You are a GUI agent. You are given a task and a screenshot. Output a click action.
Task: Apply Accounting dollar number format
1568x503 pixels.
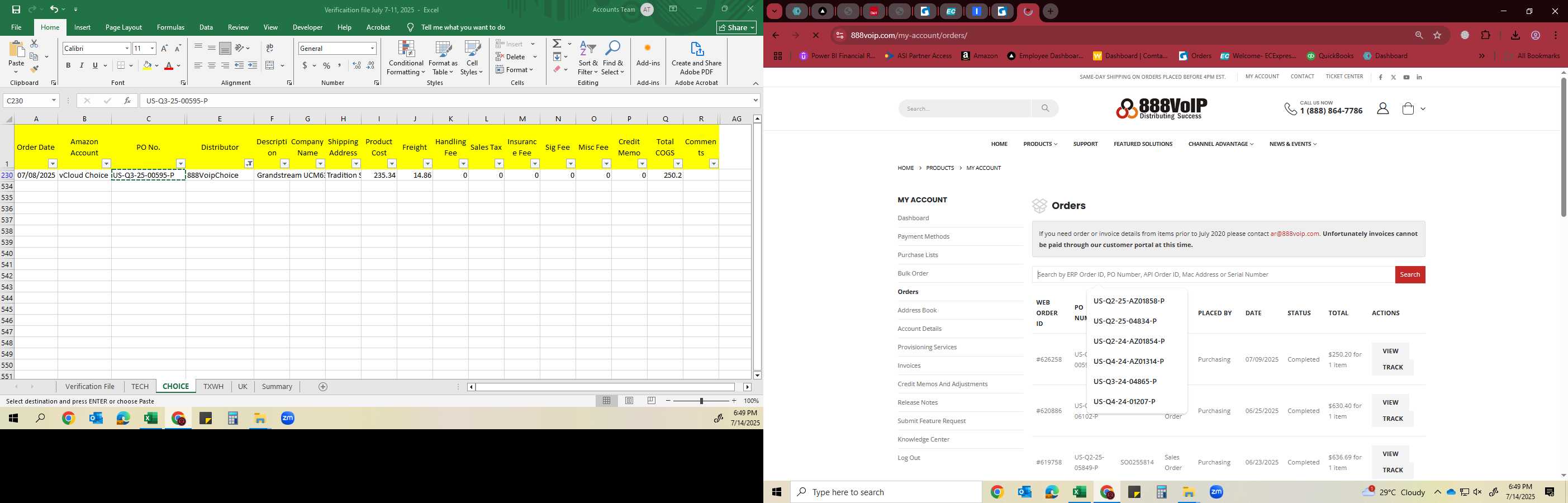click(x=305, y=65)
